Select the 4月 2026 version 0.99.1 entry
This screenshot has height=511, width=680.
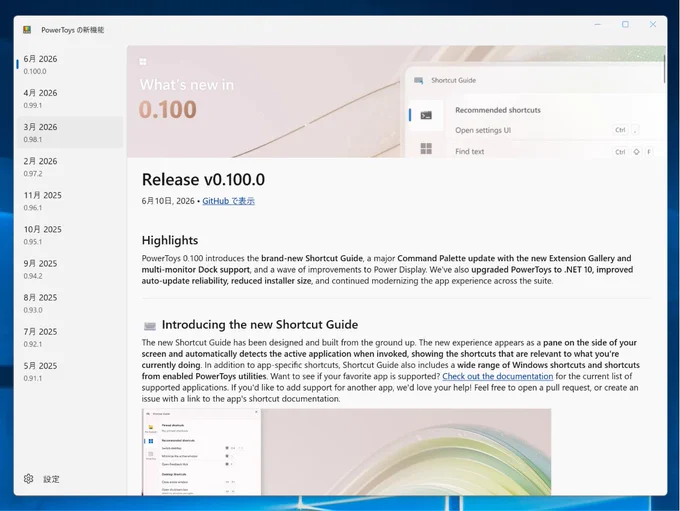tap(69, 98)
